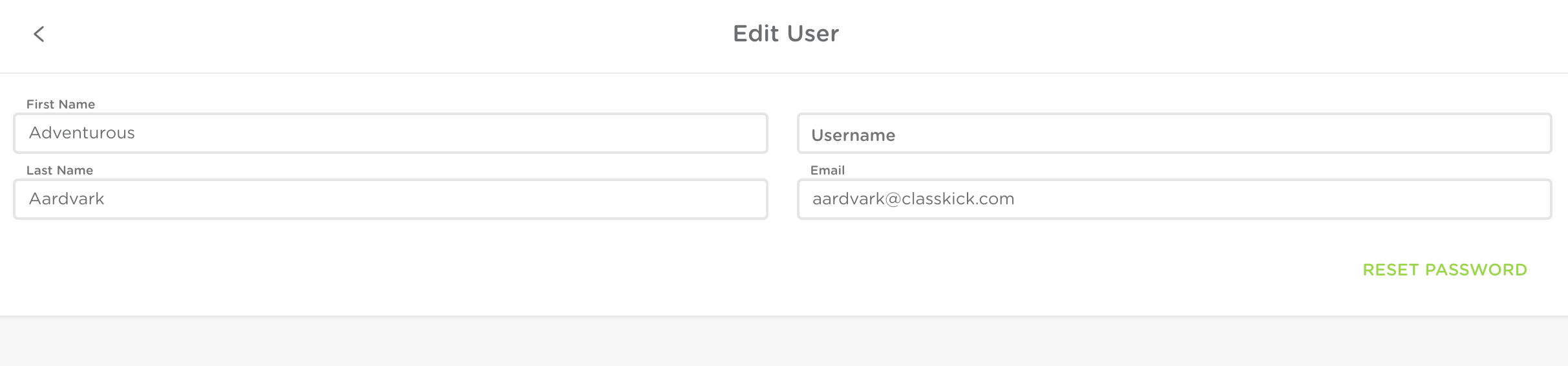This screenshot has width=1568, height=366.
Task: Click the "Last Name" field label
Action: (59, 170)
